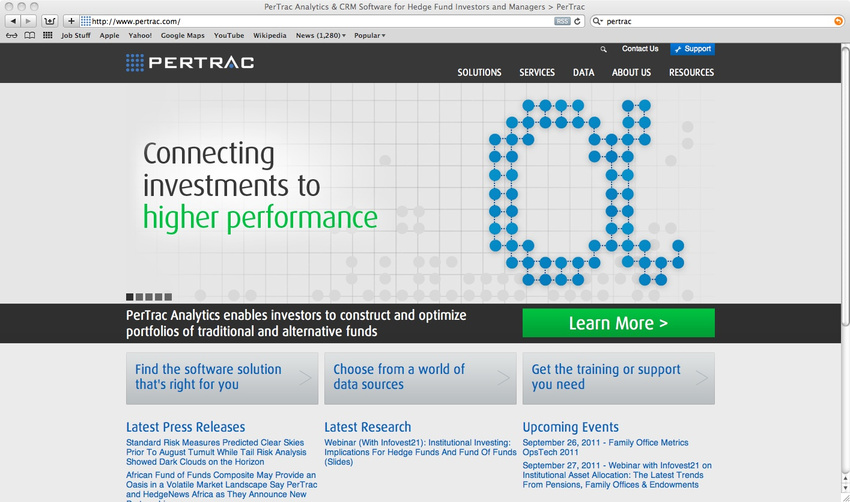Screen dimensions: 850x502
Task: Reload the page with the refresh icon
Action: pyautogui.click(x=577, y=21)
